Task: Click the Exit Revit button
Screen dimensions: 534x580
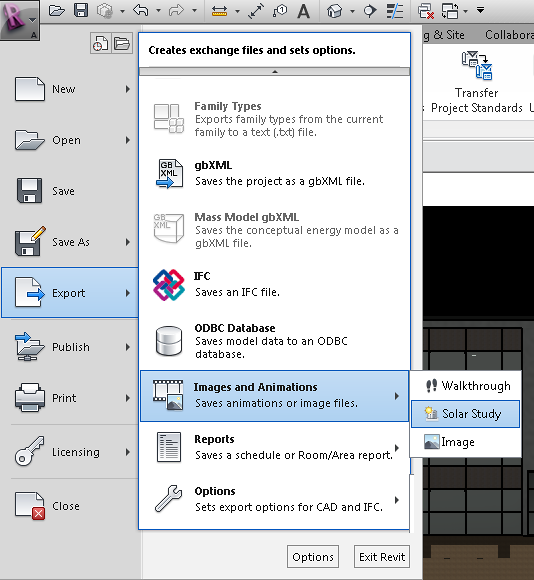Action: coord(382,556)
